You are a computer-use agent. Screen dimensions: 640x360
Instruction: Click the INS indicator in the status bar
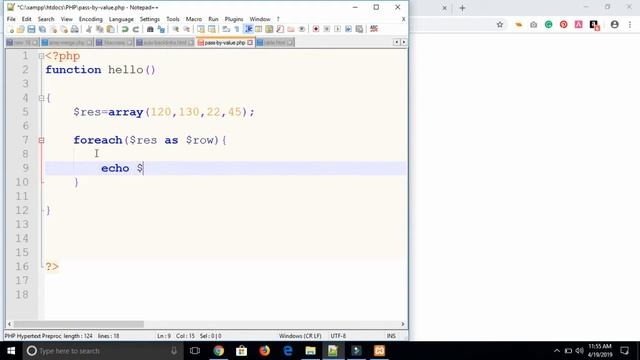[x=391, y=336]
